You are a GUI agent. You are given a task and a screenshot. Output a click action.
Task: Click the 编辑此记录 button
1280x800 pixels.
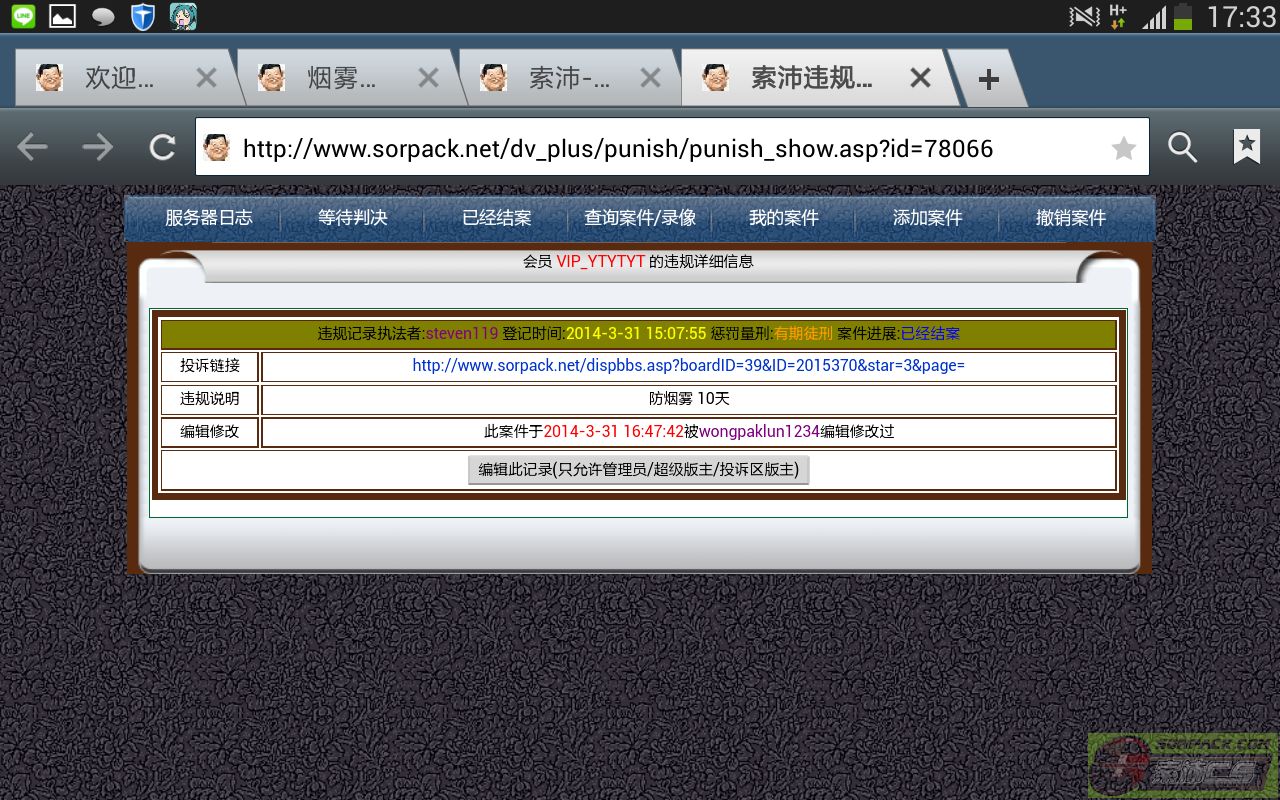tap(638, 469)
